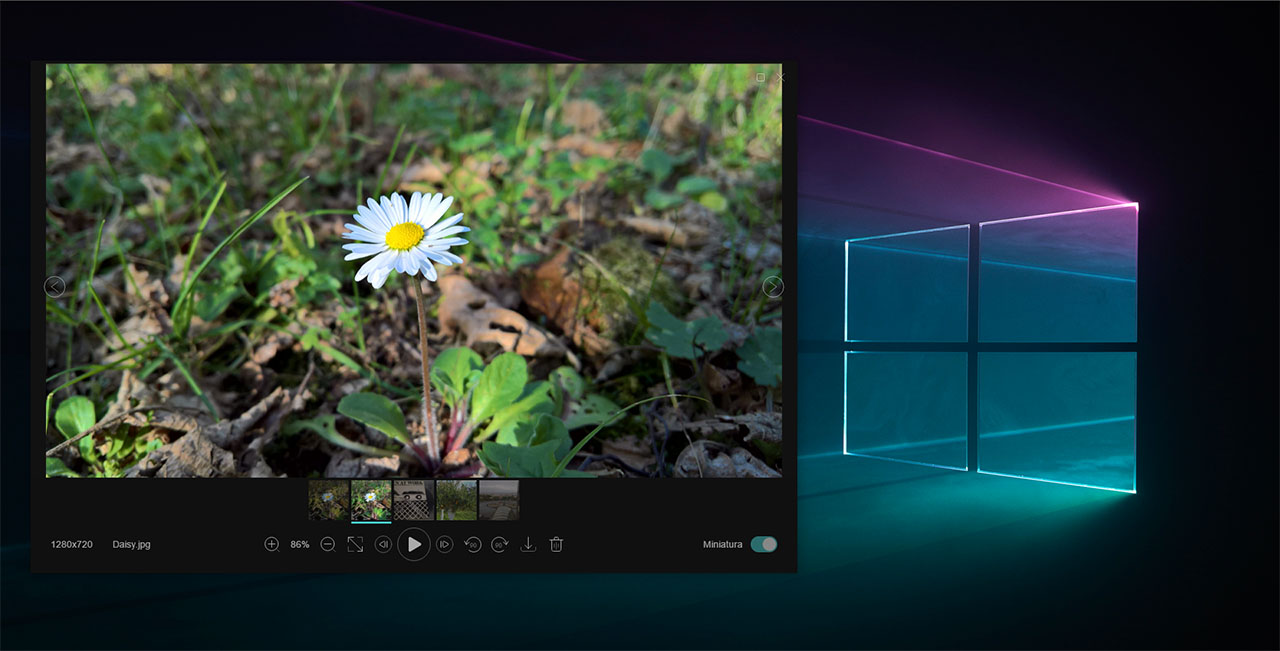
Task: Click the Daisy.jpg file name
Action: (132, 544)
